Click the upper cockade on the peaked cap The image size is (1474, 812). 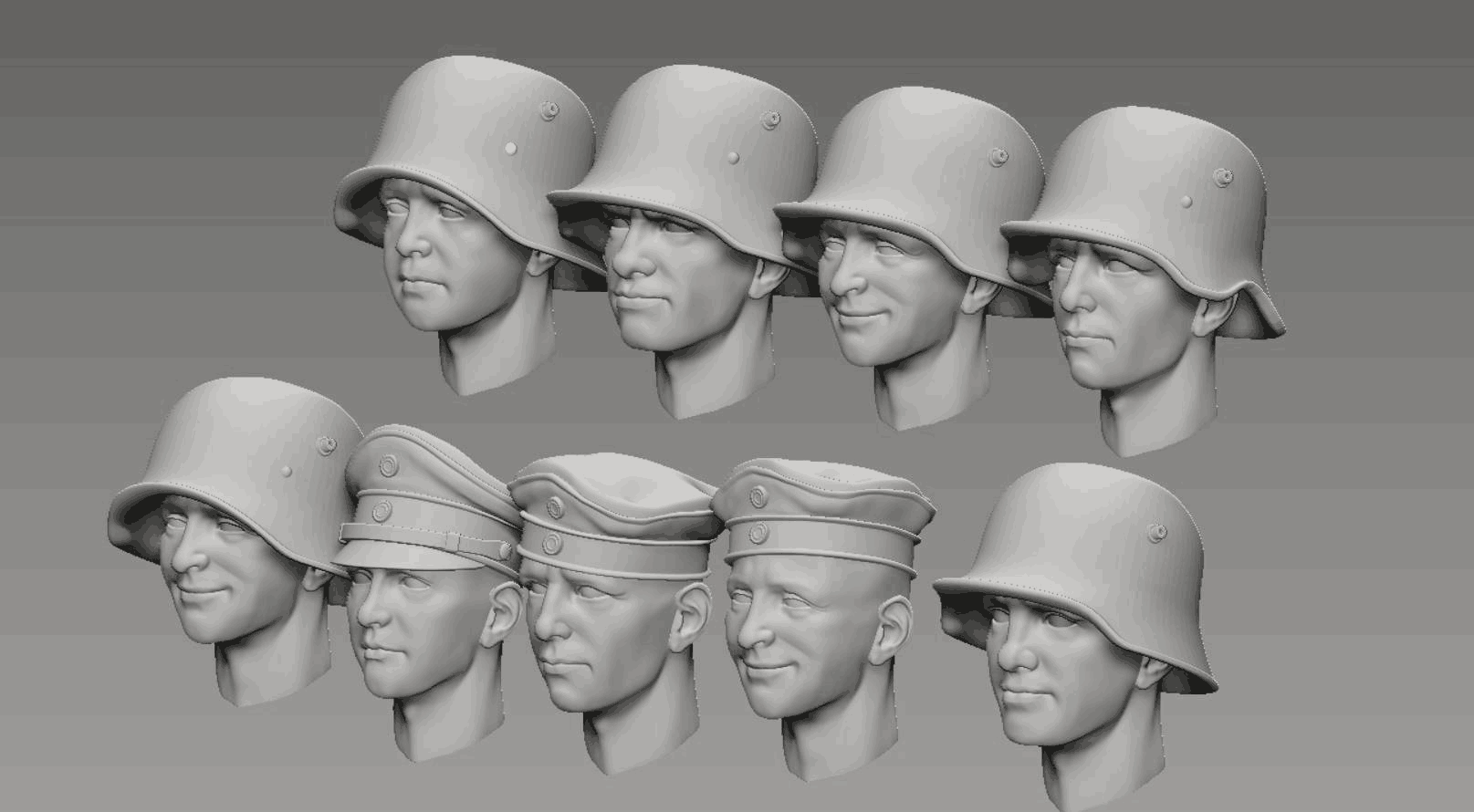click(x=388, y=465)
